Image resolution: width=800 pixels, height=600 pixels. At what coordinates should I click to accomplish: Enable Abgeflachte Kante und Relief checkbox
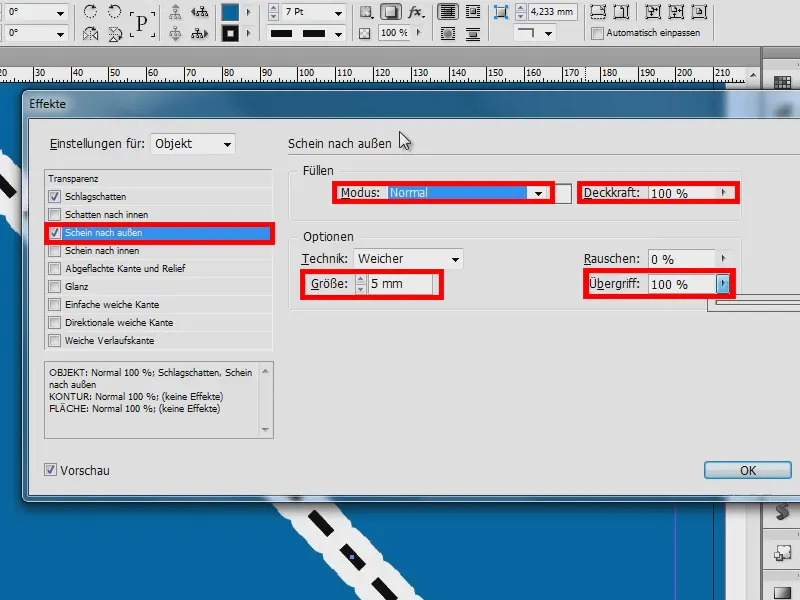click(55, 268)
